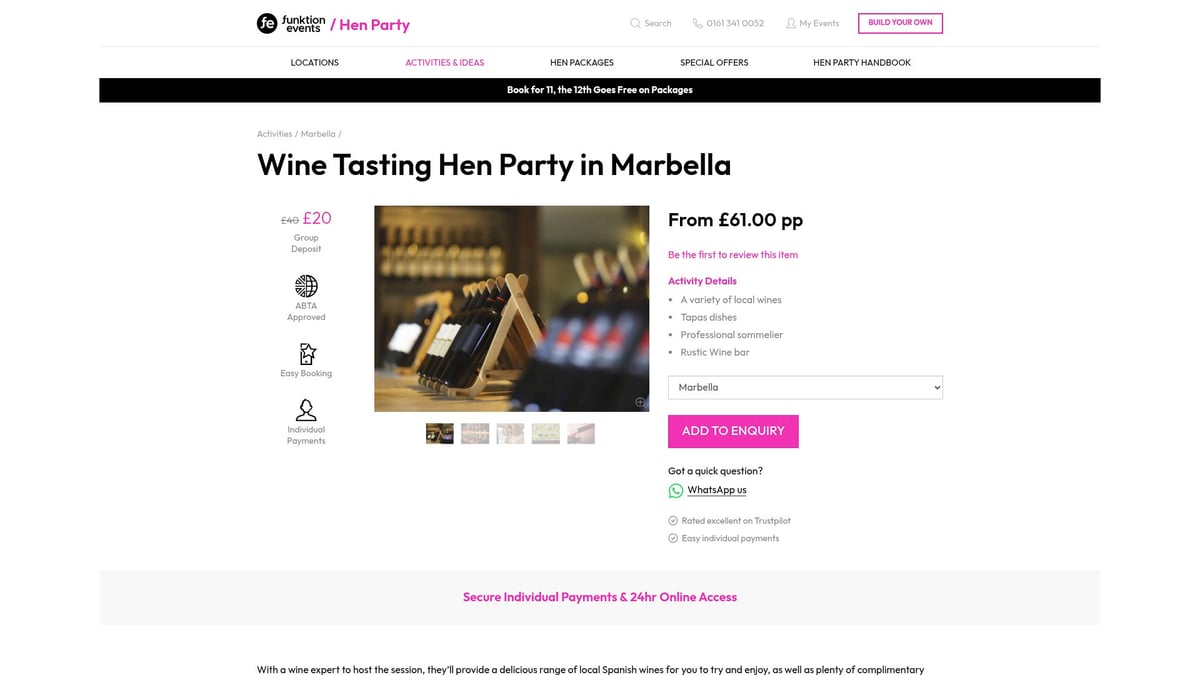The width and height of the screenshot is (1200, 675).
Task: Click the green WhatsApp icon
Action: click(x=675, y=490)
